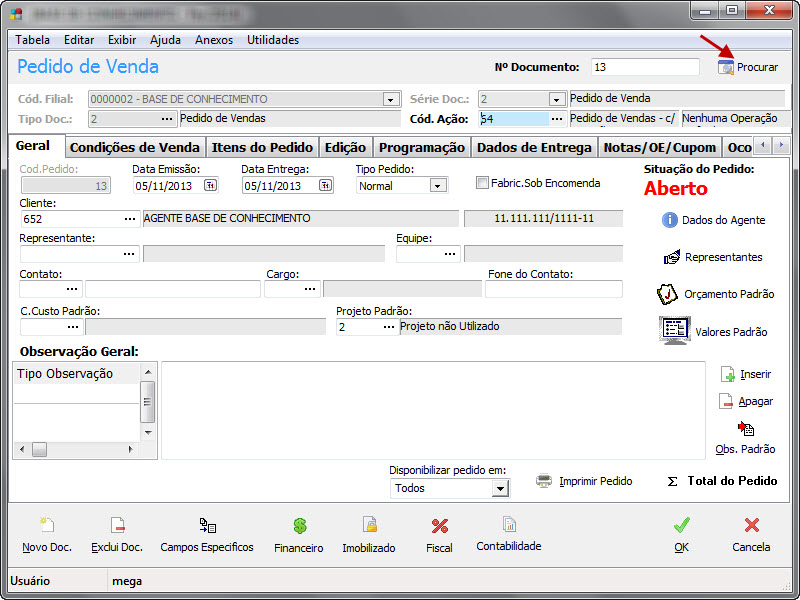Image resolution: width=800 pixels, height=600 pixels.
Task: Open Dados do Agente info icon
Action: (x=669, y=220)
